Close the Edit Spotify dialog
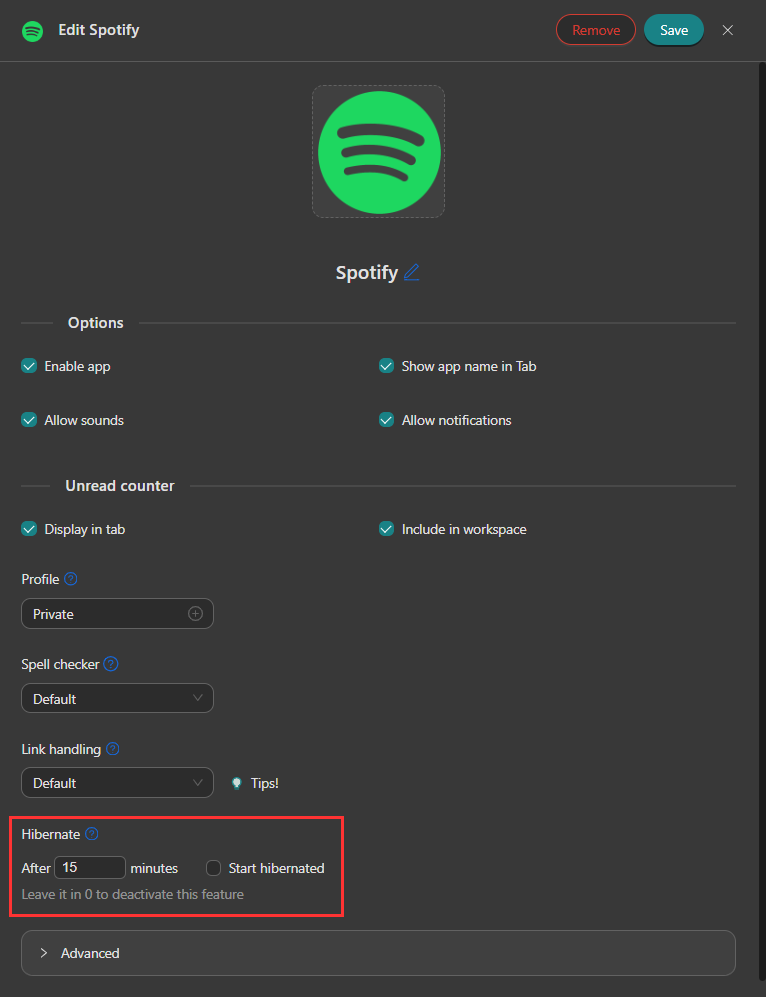The height and width of the screenshot is (997, 766). (728, 30)
